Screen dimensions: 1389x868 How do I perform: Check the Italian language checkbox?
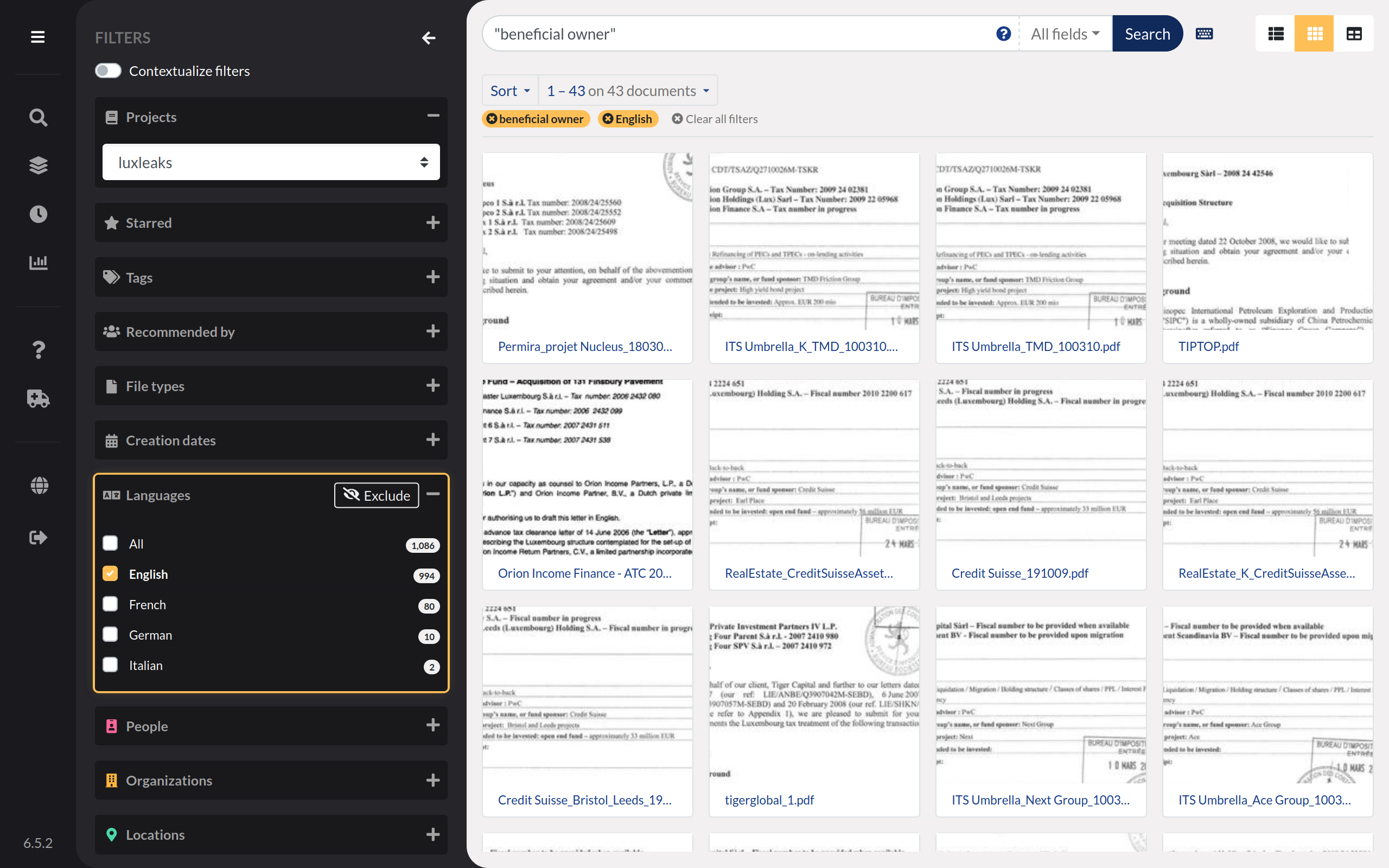point(110,665)
